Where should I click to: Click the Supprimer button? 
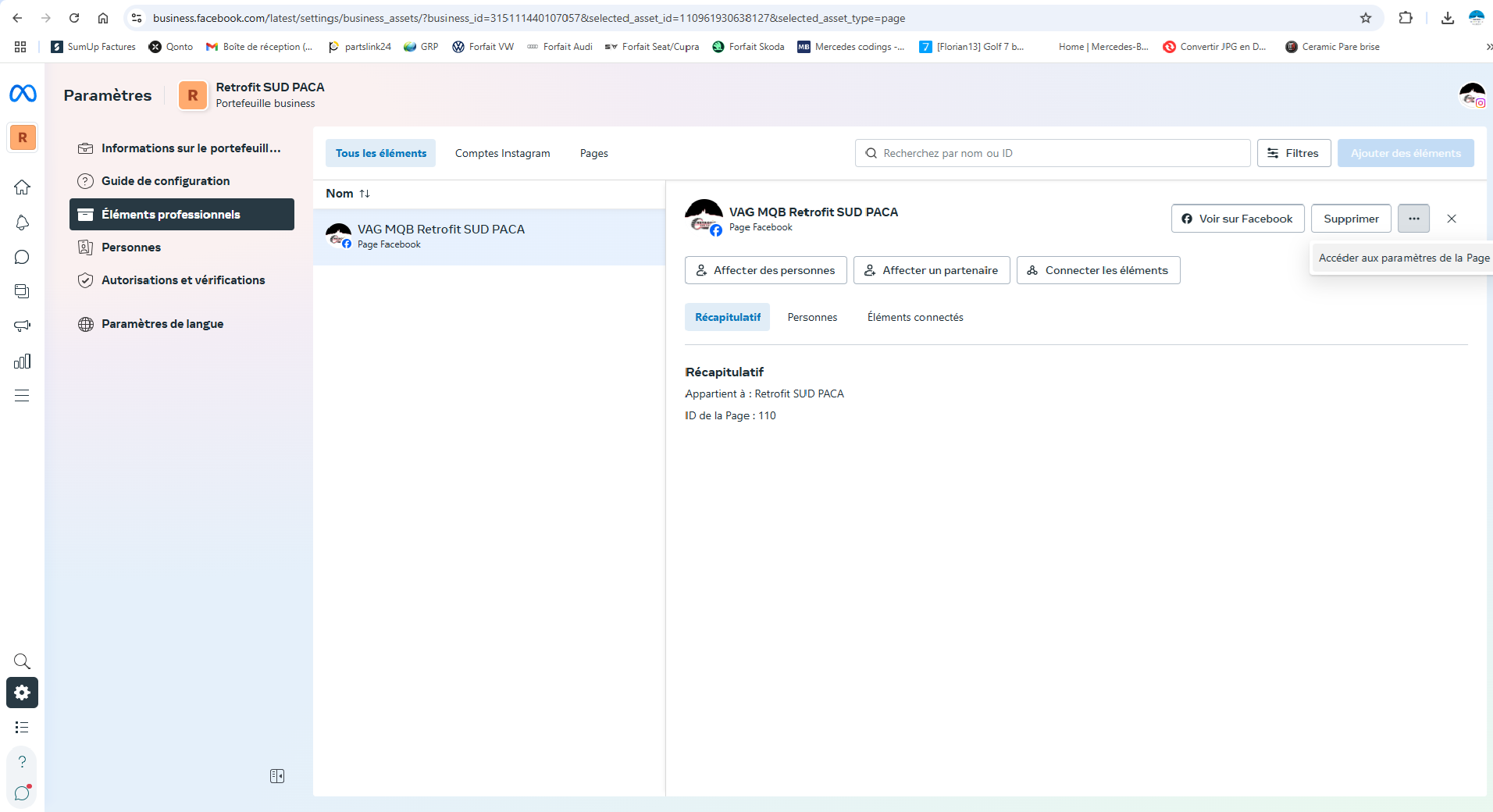point(1351,219)
